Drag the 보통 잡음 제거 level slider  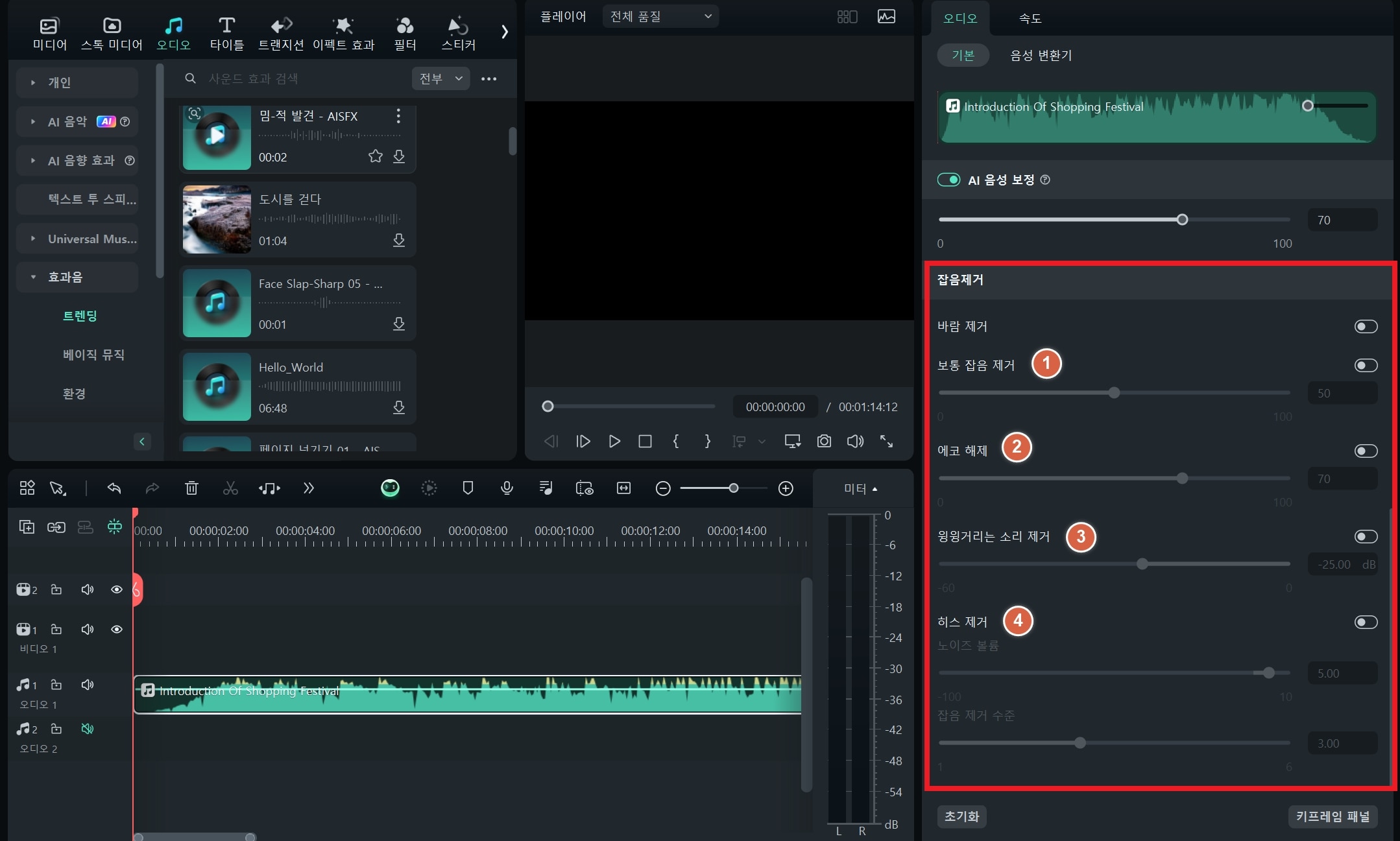[1113, 392]
